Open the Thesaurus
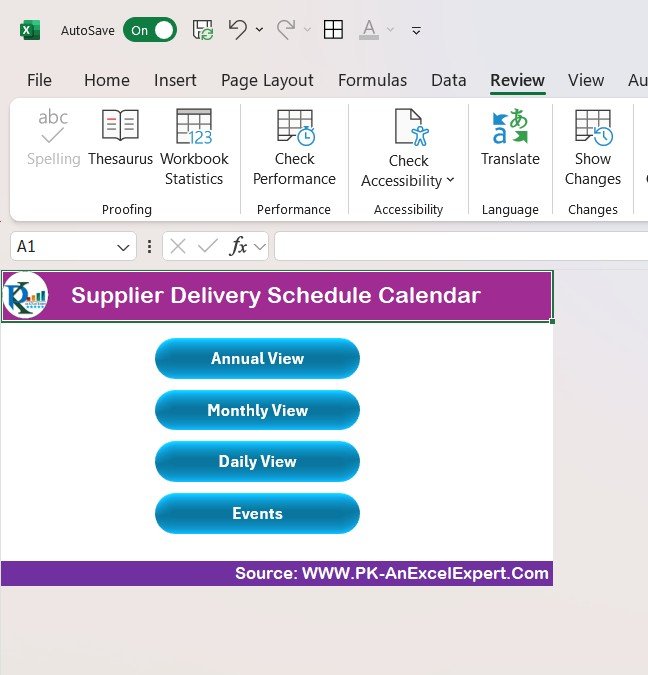The image size is (648, 675). point(121,138)
